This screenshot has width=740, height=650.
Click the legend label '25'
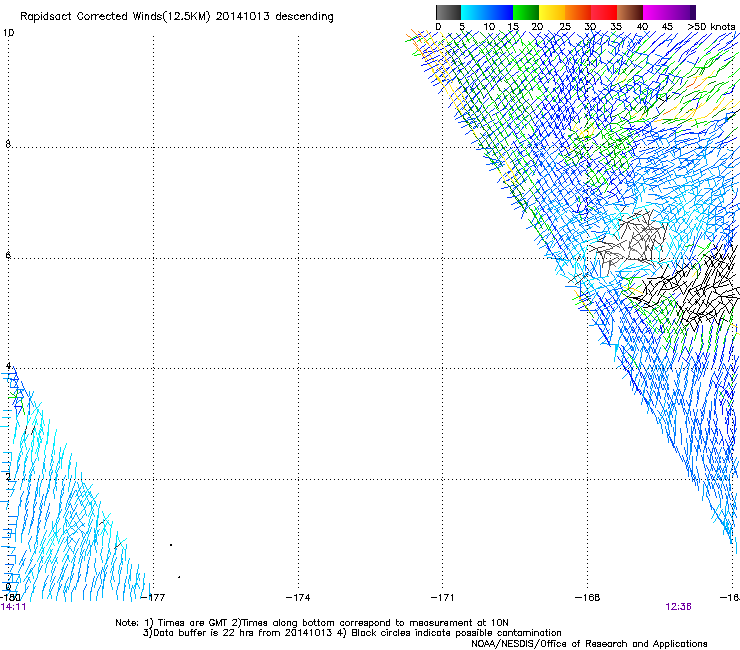(565, 27)
